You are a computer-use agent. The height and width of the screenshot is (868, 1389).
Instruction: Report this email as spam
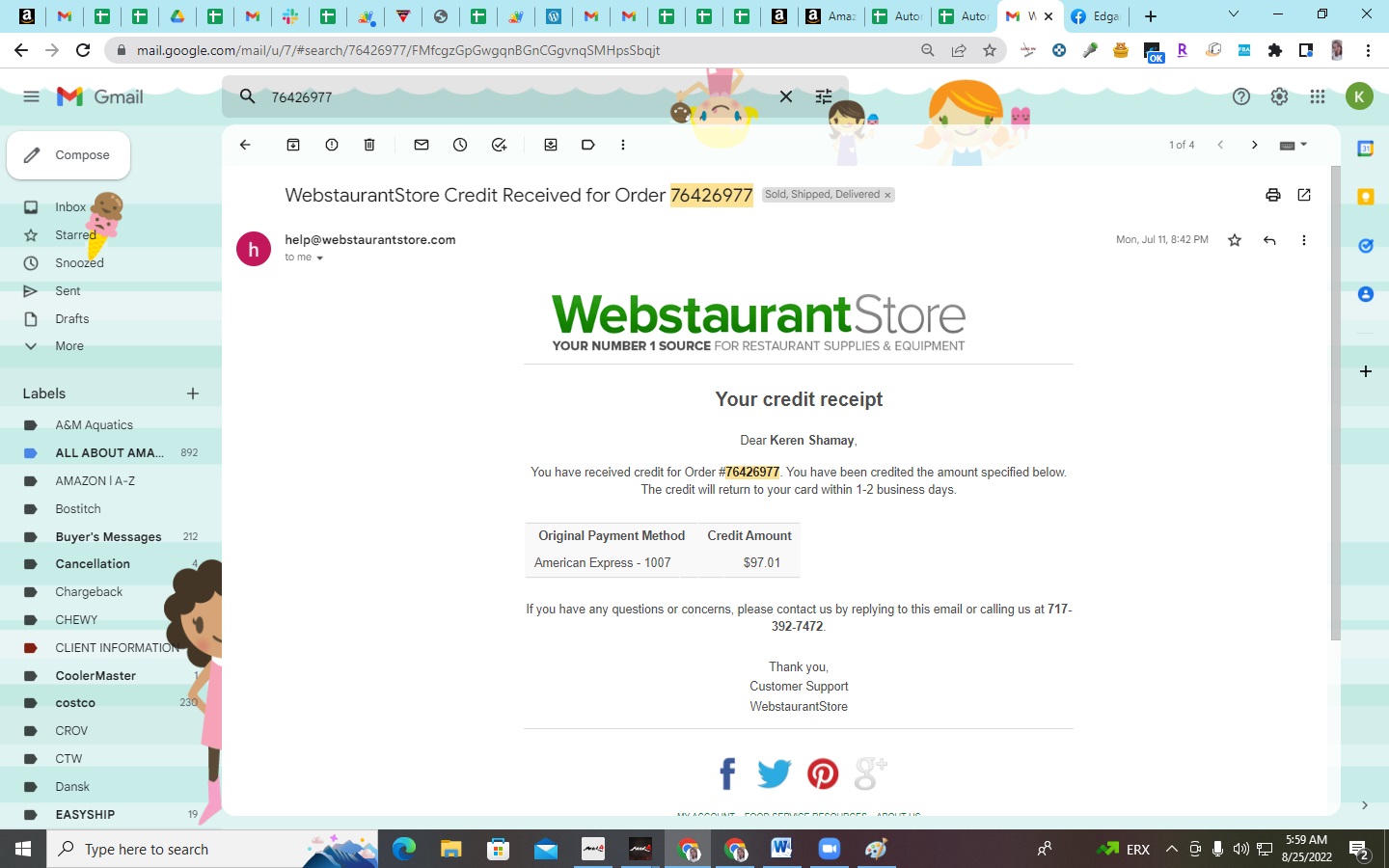(332, 145)
